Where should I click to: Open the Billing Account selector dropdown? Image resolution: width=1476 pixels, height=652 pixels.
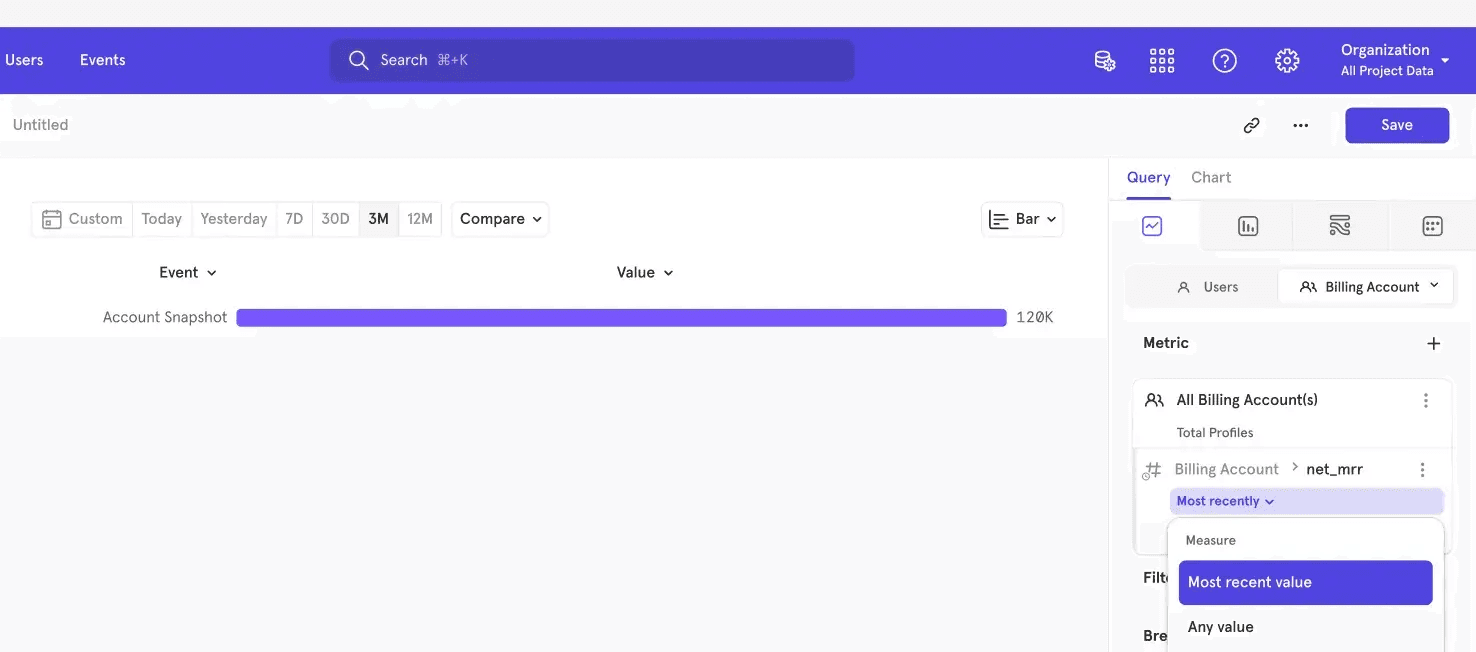tap(1365, 287)
